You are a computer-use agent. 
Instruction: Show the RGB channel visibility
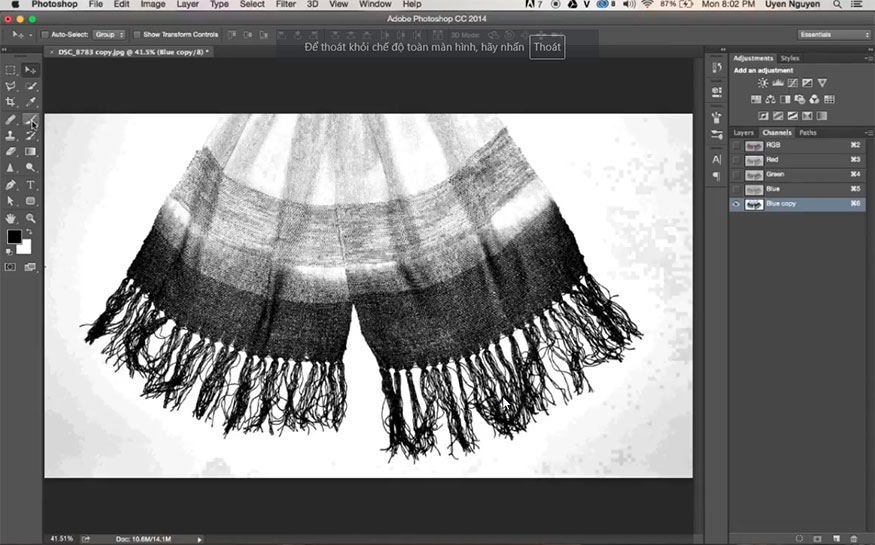click(x=736, y=146)
